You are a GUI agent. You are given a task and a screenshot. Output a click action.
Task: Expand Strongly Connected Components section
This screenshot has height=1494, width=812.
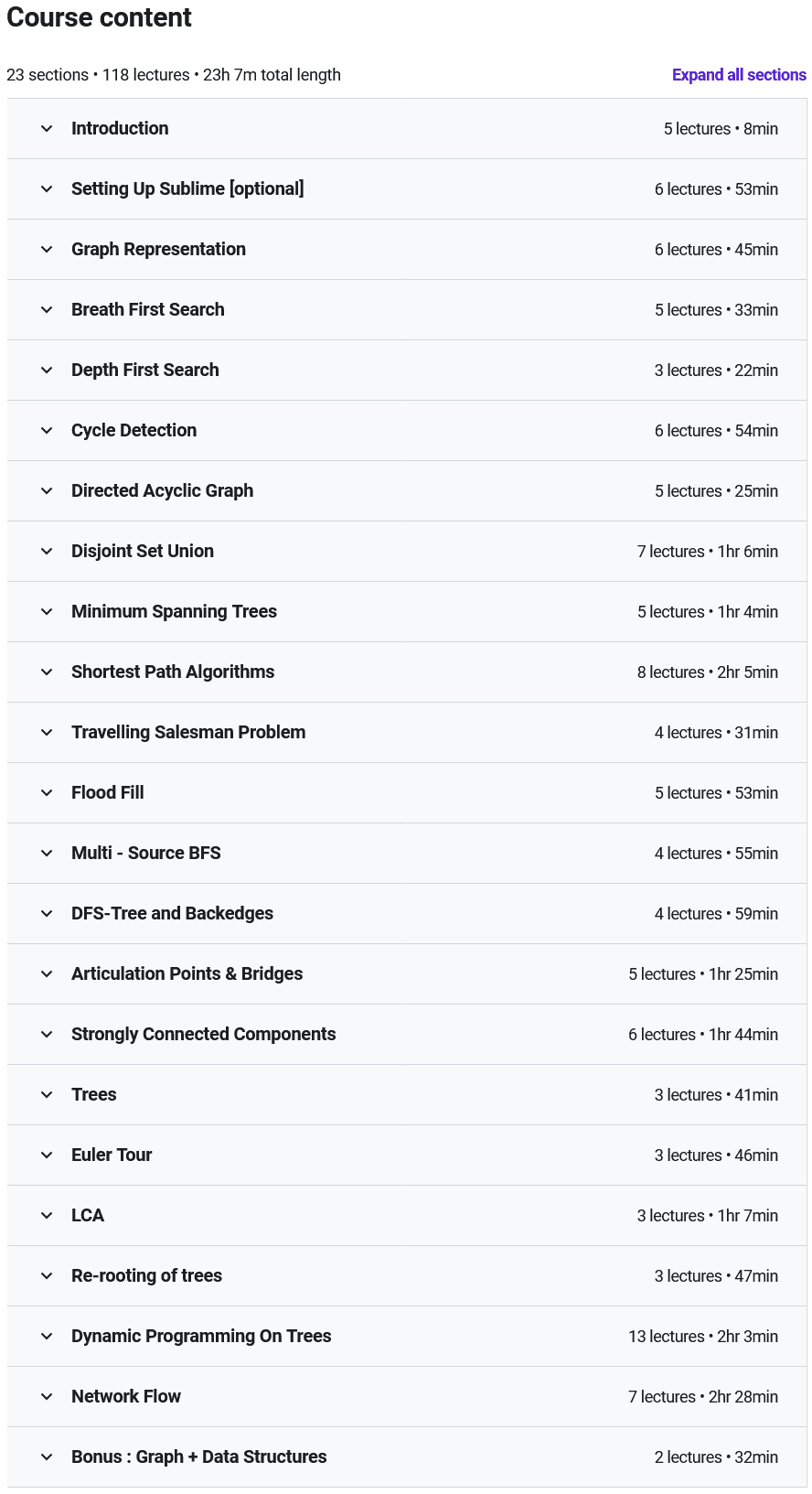tap(203, 1035)
